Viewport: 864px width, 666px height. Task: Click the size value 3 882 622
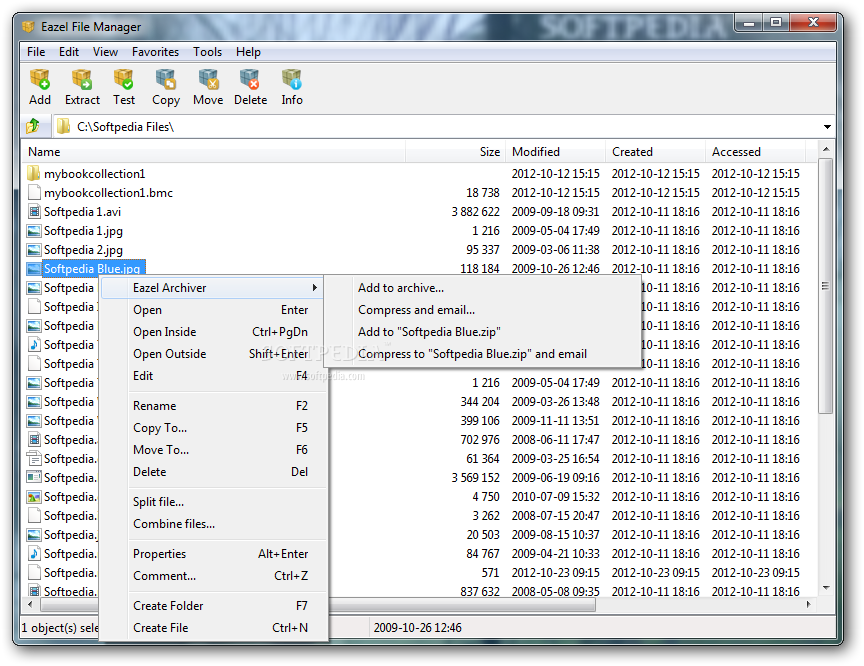point(476,212)
